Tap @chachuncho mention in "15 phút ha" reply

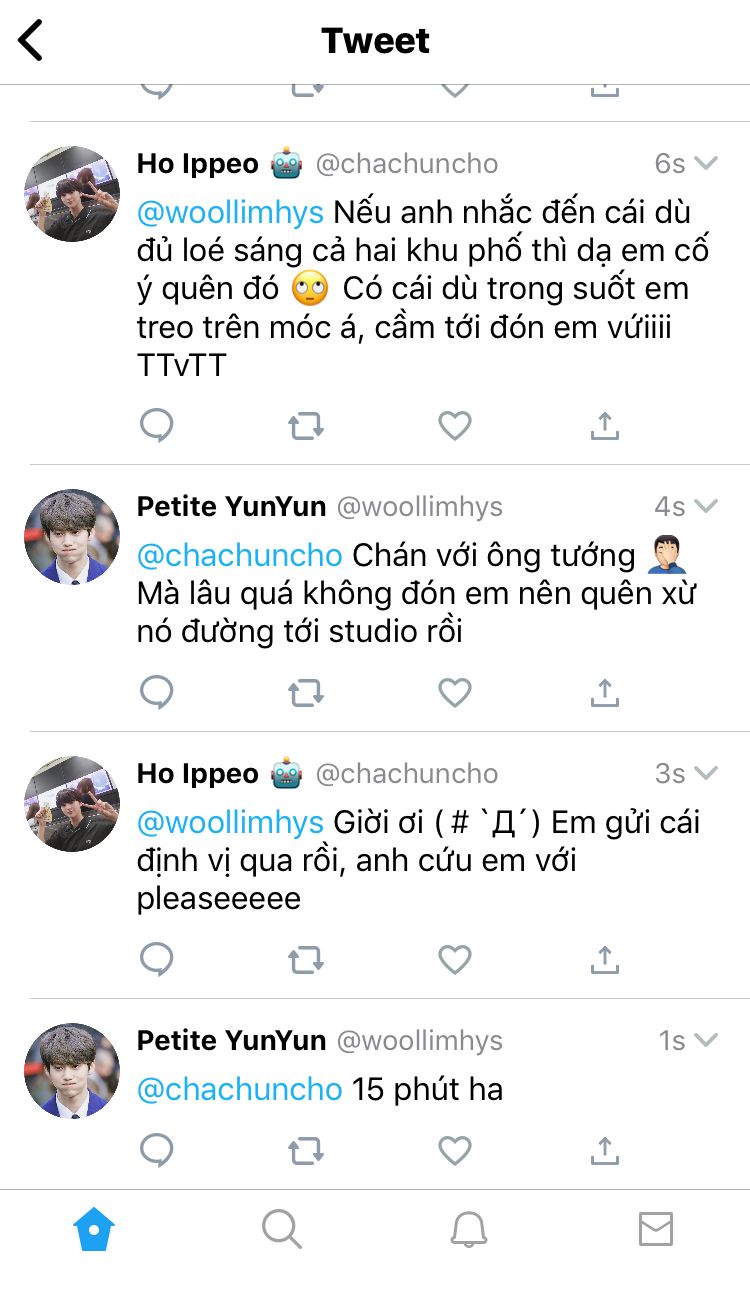point(240,1089)
